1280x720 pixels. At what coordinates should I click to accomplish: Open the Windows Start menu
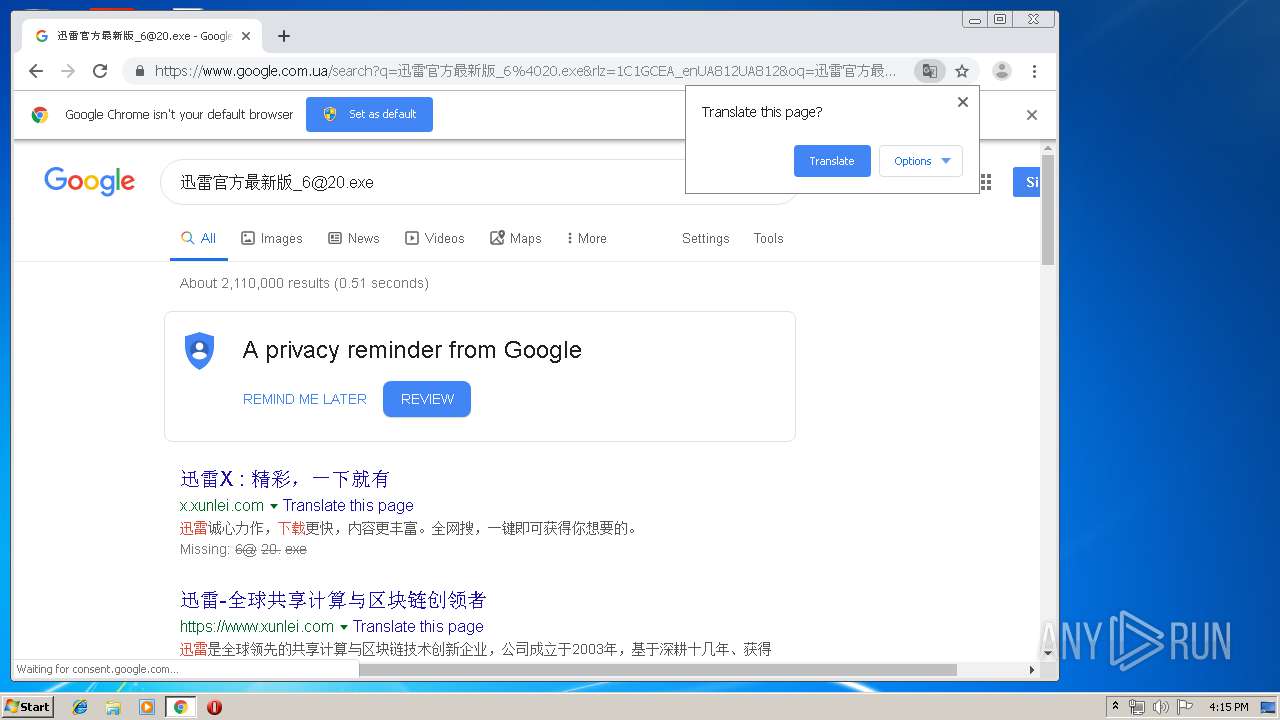click(x=27, y=707)
